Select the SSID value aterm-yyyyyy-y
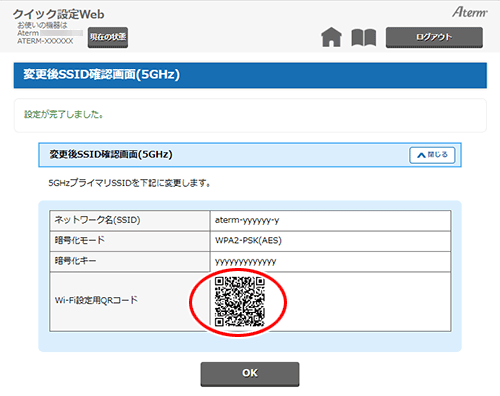The image size is (500, 396). coord(247,220)
